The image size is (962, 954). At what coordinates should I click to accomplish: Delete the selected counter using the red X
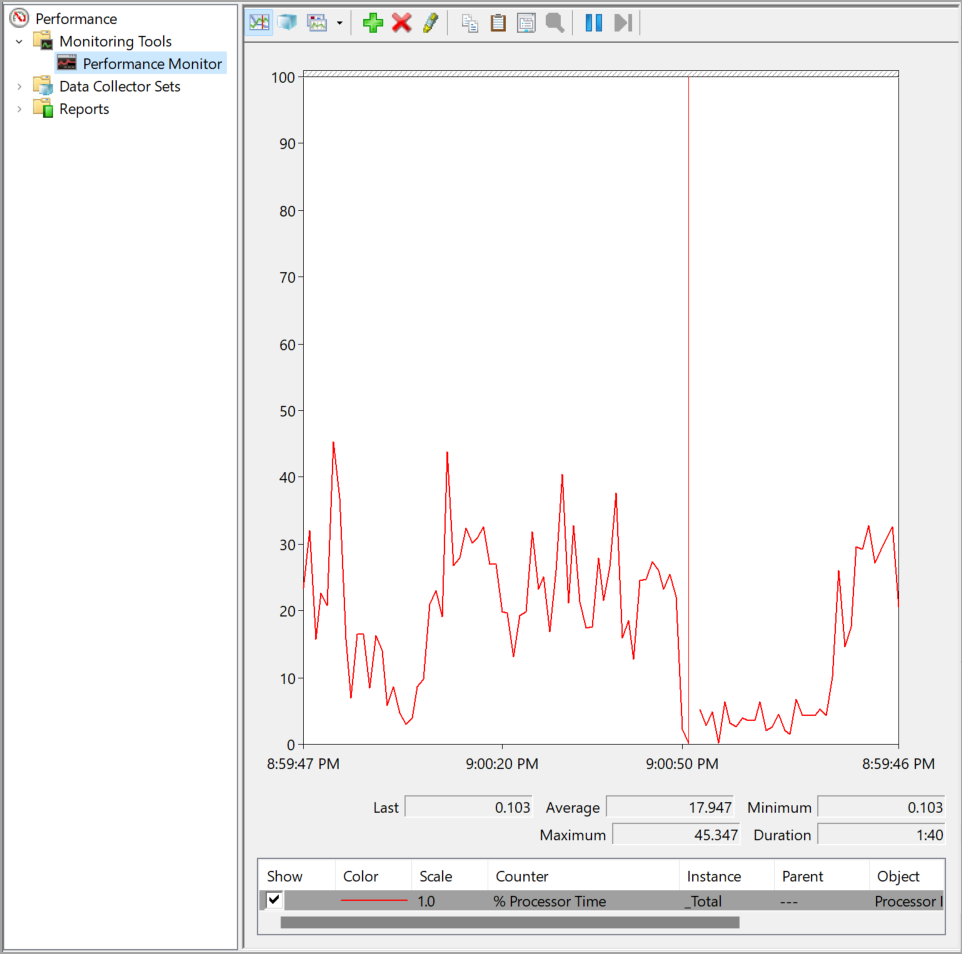(401, 22)
